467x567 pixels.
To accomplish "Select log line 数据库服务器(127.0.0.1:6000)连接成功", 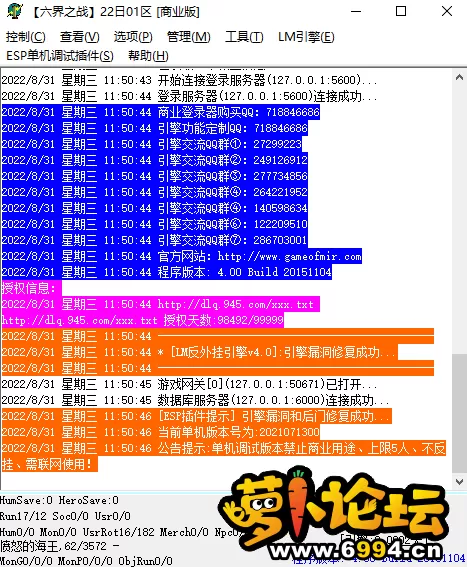I will point(195,400).
